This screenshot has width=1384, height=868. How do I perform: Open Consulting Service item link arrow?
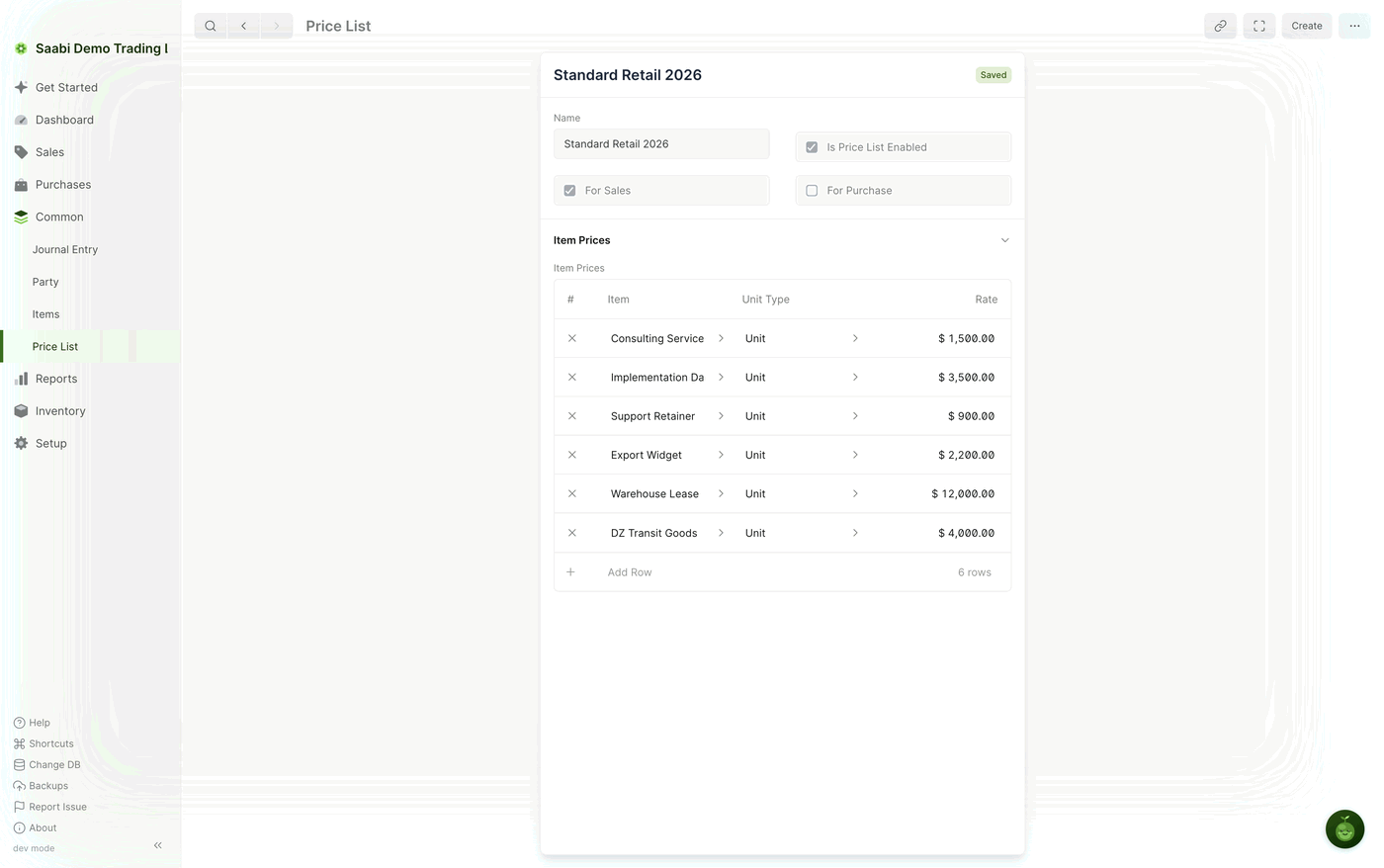pos(721,338)
